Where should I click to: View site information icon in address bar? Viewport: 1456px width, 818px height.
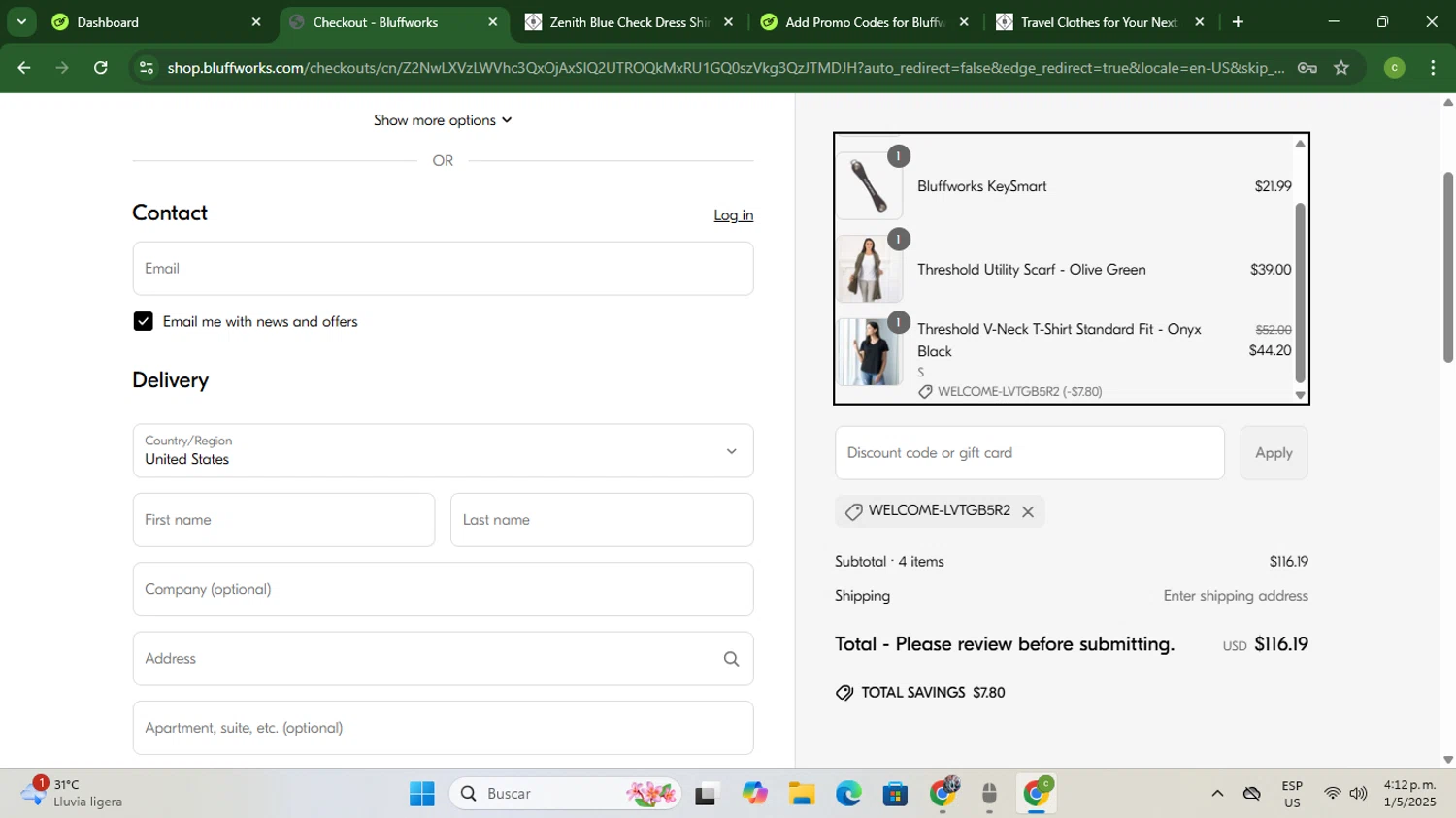(x=147, y=68)
